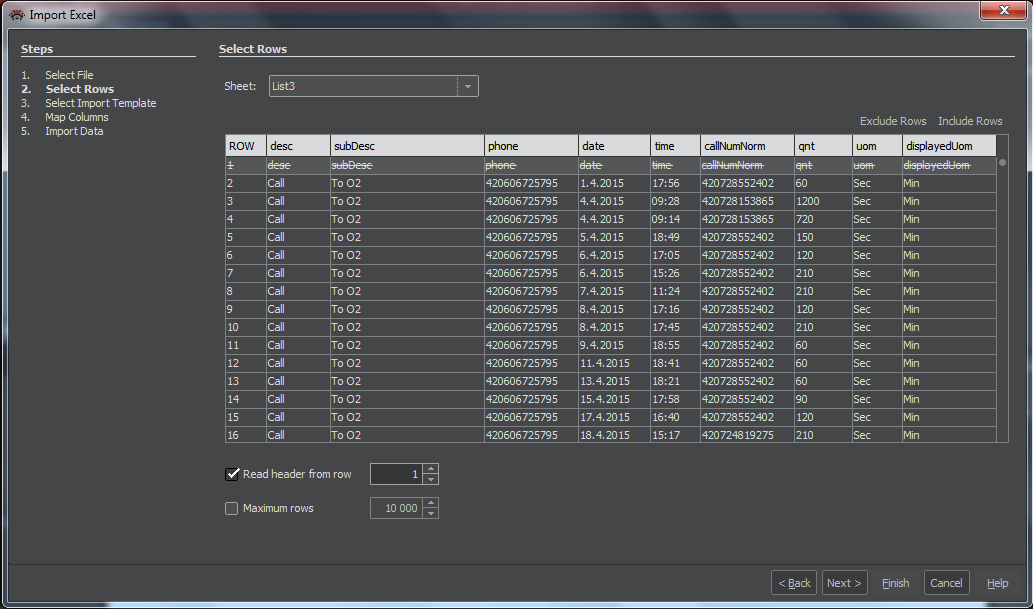Click the Back button
The image size is (1033, 609).
tap(794, 583)
